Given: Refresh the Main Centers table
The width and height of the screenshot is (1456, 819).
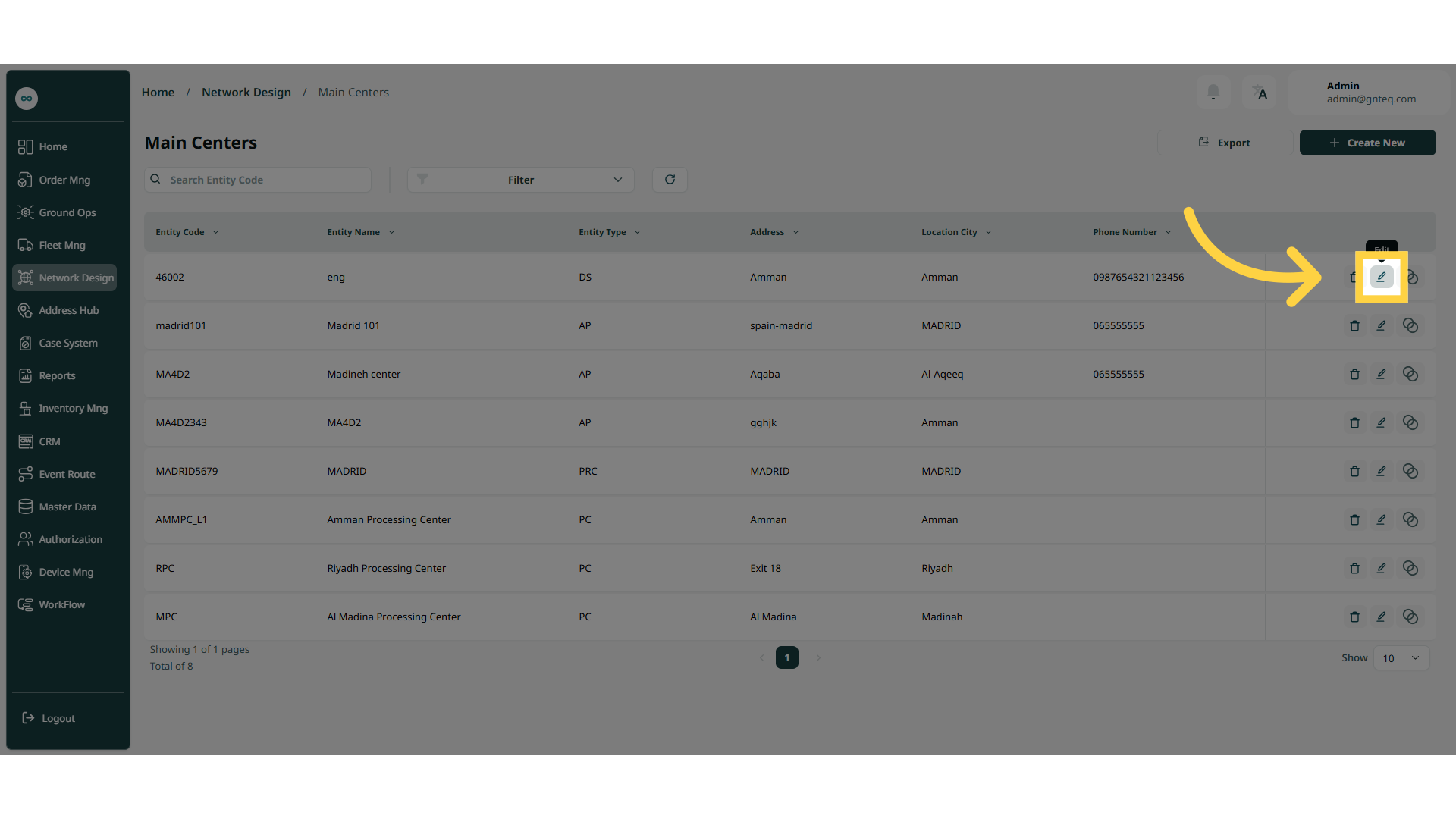Looking at the screenshot, I should click(x=670, y=180).
